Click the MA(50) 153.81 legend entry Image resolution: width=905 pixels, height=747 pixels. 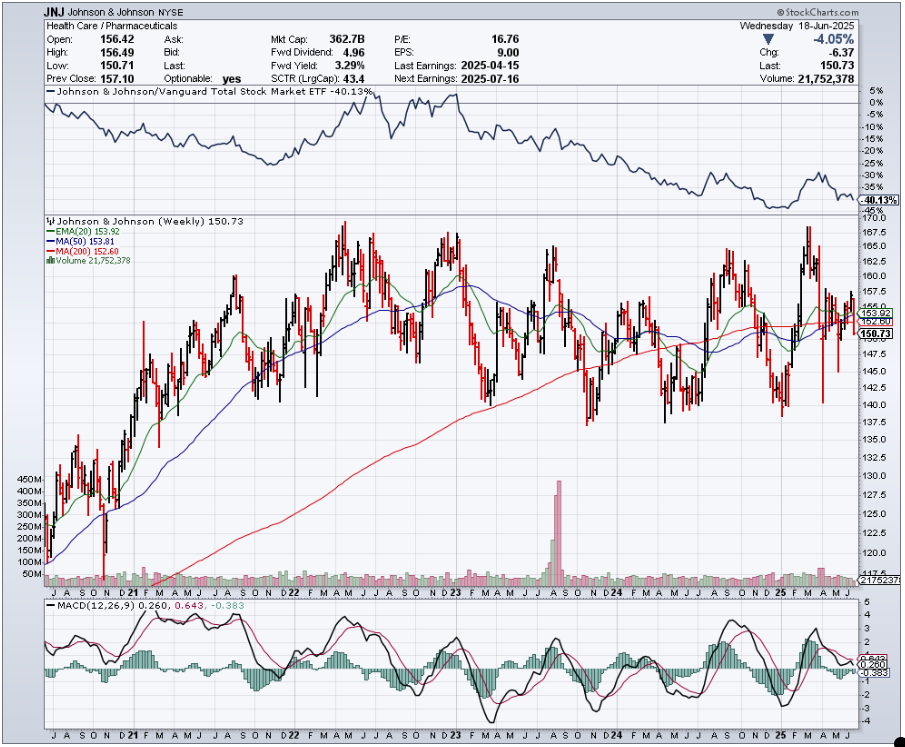85,241
